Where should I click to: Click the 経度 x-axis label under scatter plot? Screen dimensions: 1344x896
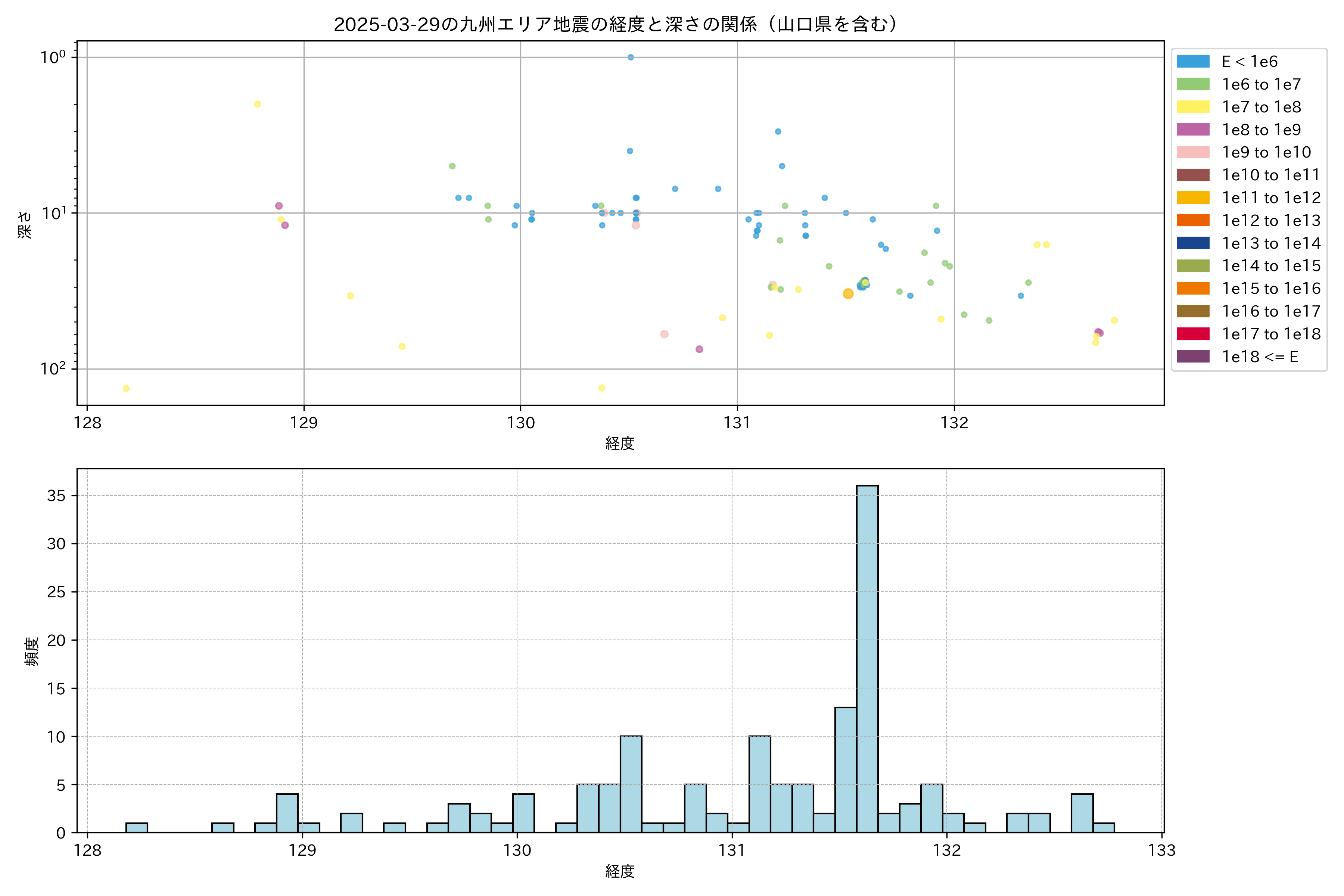tap(619, 444)
